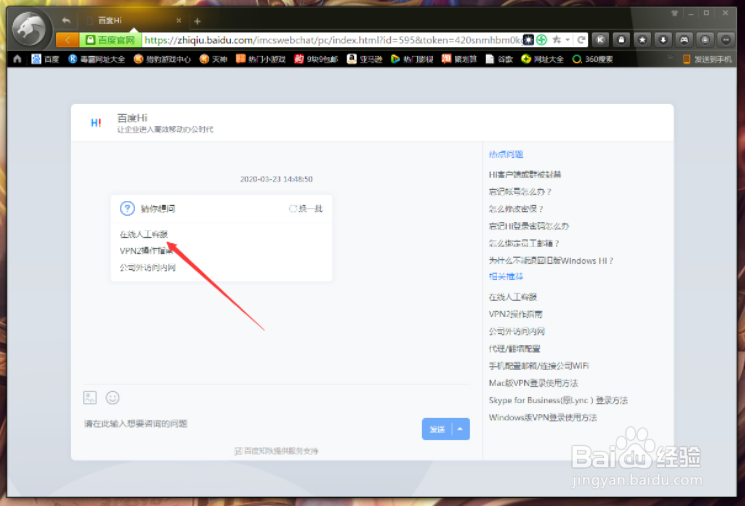Open the bookmark star dropdown arrow

pyautogui.click(x=567, y=40)
